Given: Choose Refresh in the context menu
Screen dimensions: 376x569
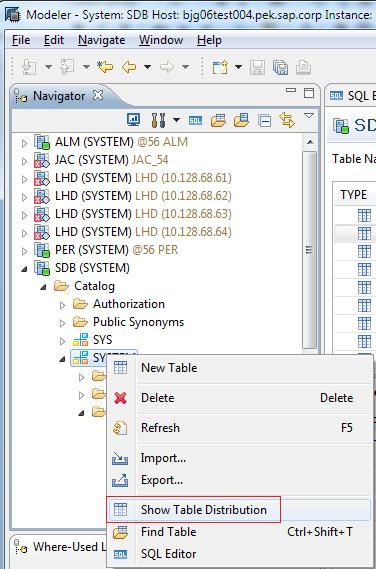Looking at the screenshot, I should [x=160, y=427].
